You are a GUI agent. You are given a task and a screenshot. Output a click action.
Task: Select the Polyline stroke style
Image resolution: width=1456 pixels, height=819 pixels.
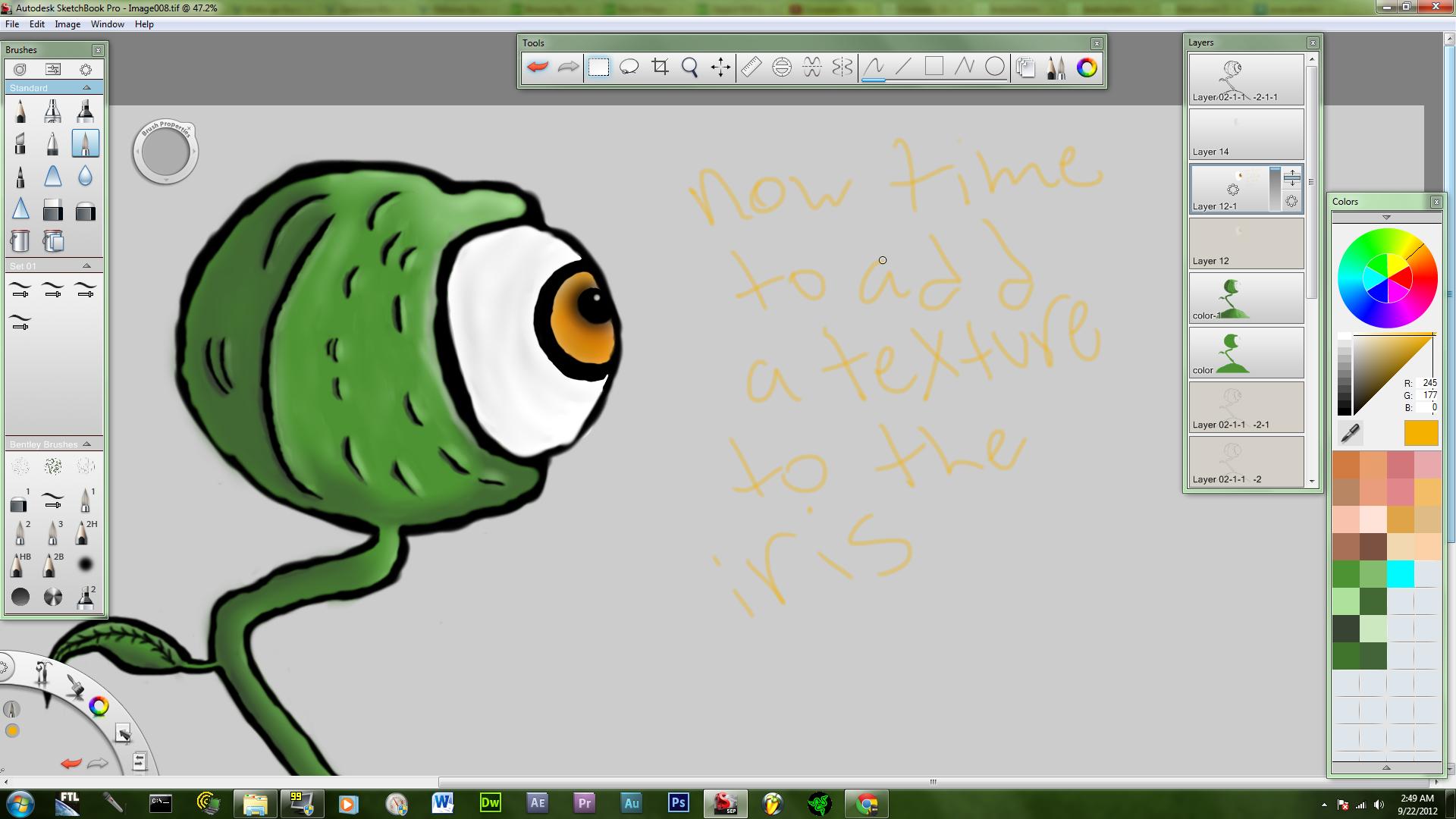964,67
